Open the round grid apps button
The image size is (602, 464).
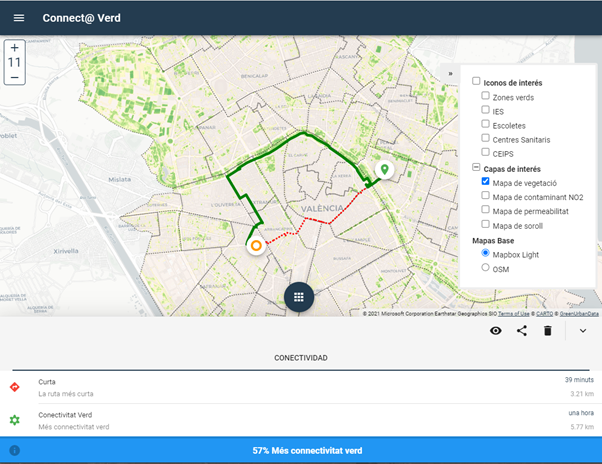[300, 297]
